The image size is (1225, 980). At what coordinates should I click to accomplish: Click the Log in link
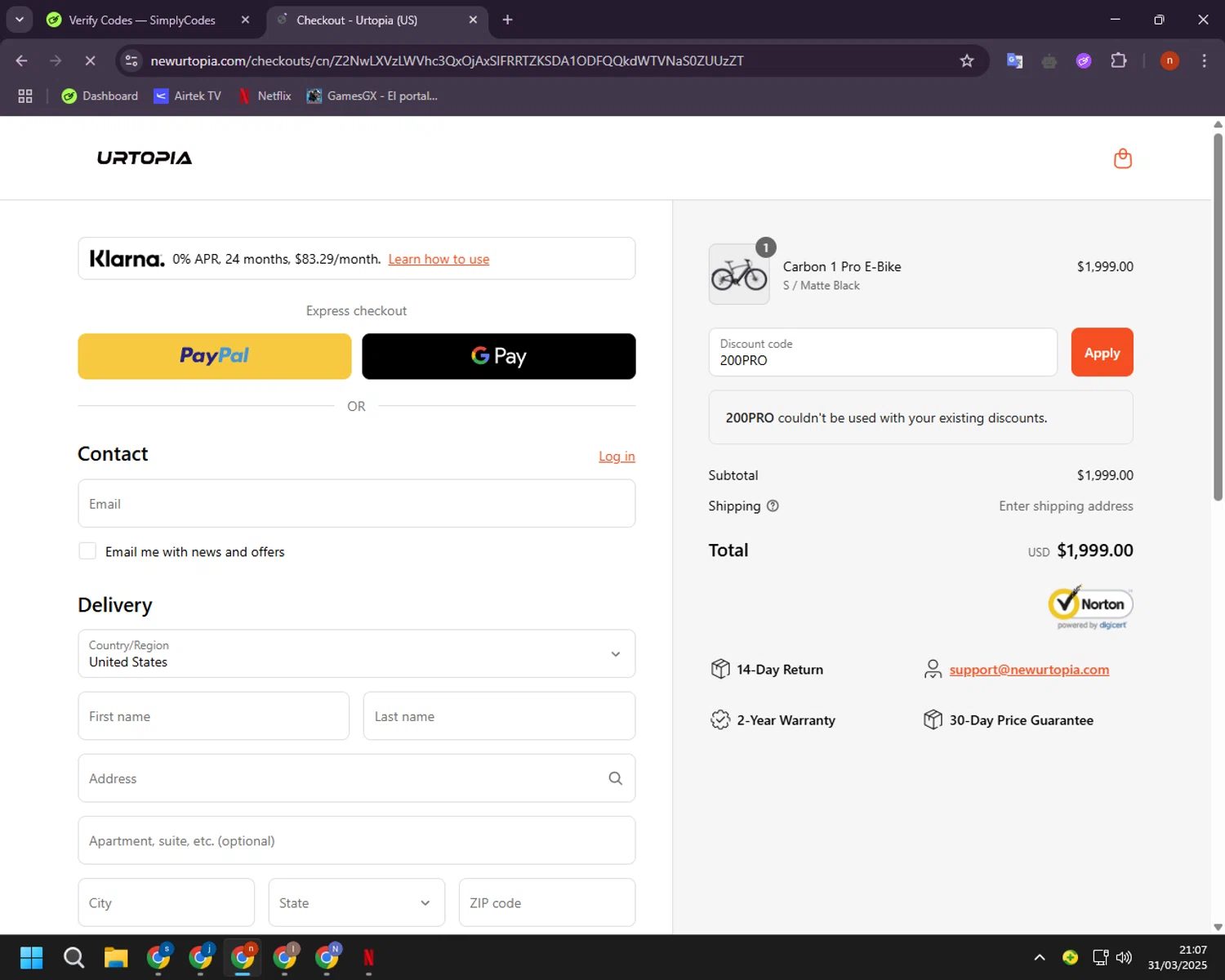click(617, 457)
